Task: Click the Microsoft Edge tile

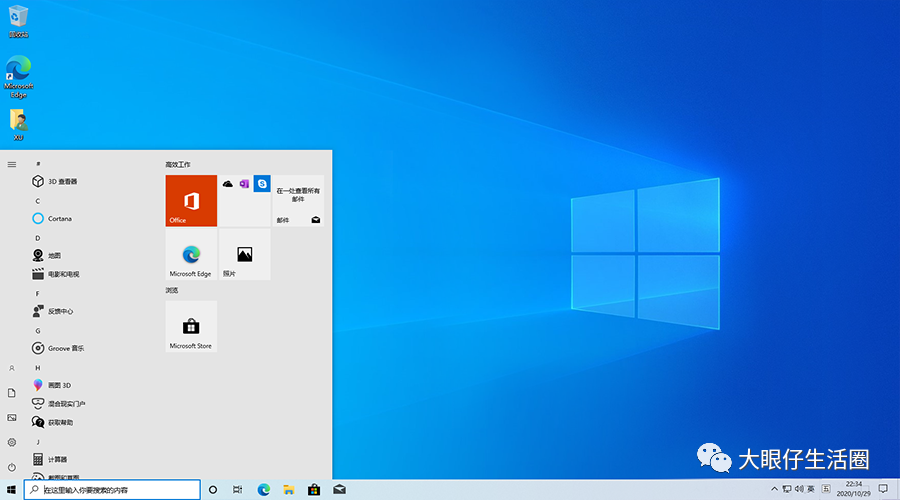Action: tap(191, 254)
